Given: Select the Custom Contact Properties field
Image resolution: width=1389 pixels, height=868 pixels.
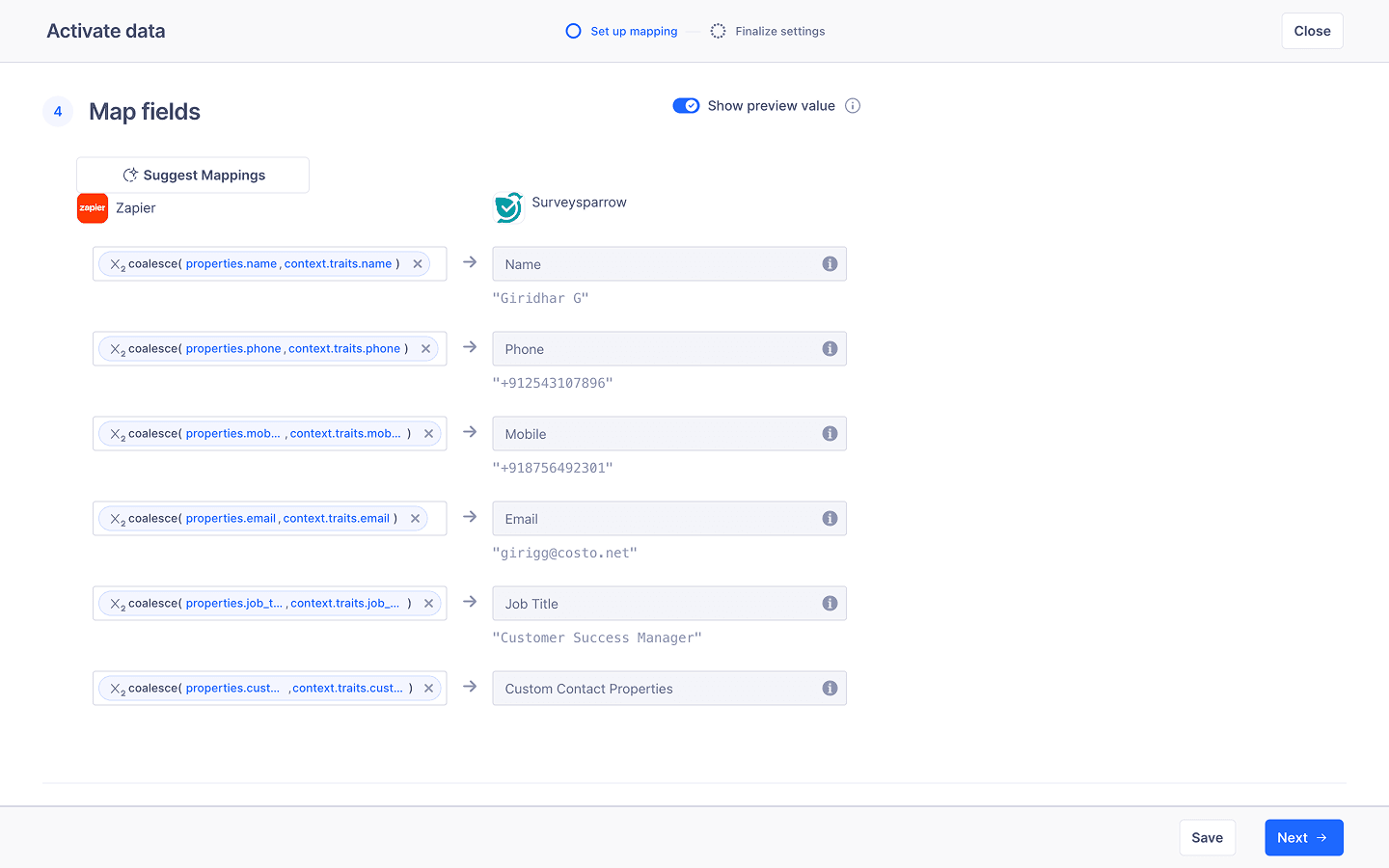Looking at the screenshot, I should tap(669, 689).
